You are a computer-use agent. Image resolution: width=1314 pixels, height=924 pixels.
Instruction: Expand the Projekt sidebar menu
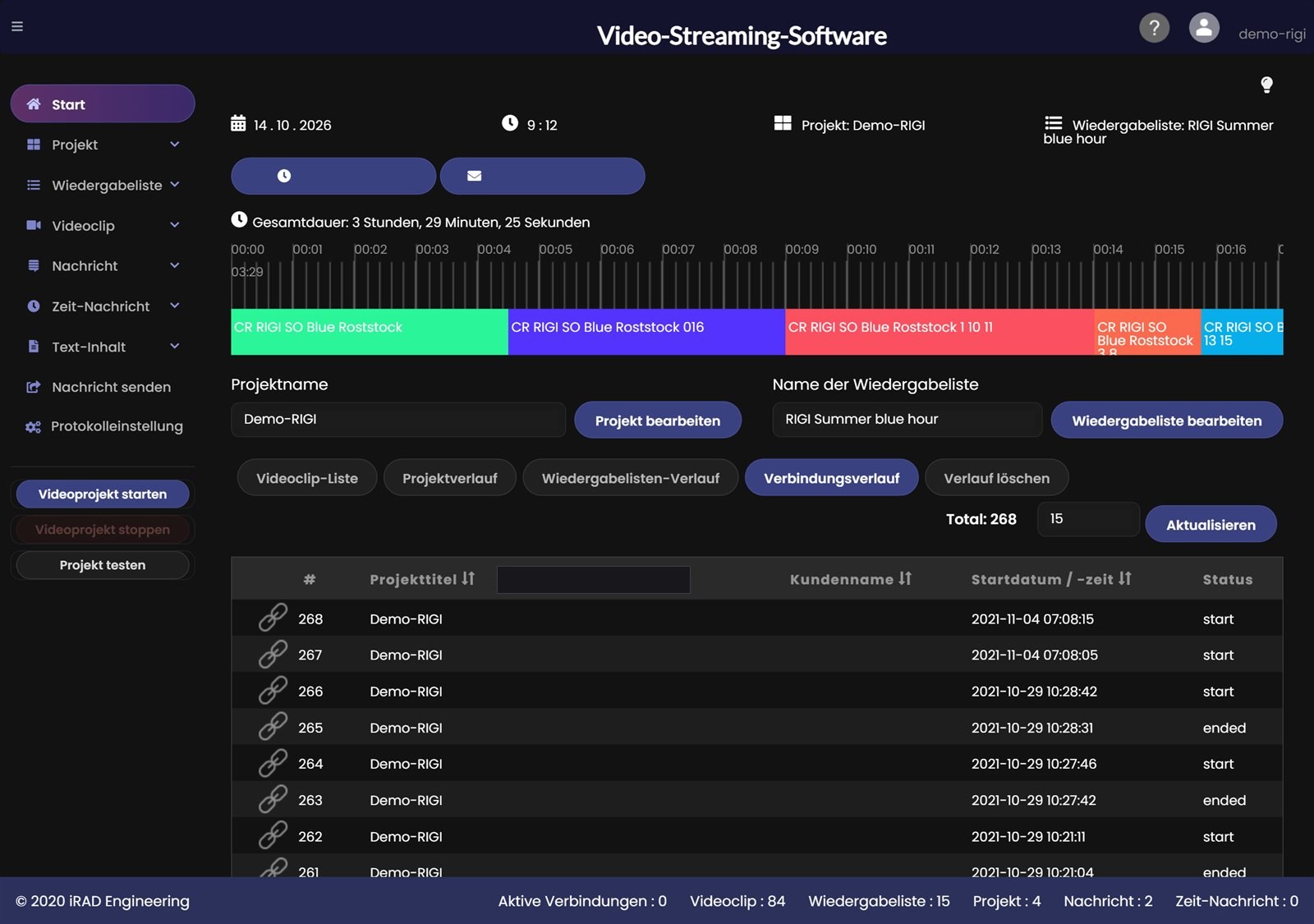(103, 145)
